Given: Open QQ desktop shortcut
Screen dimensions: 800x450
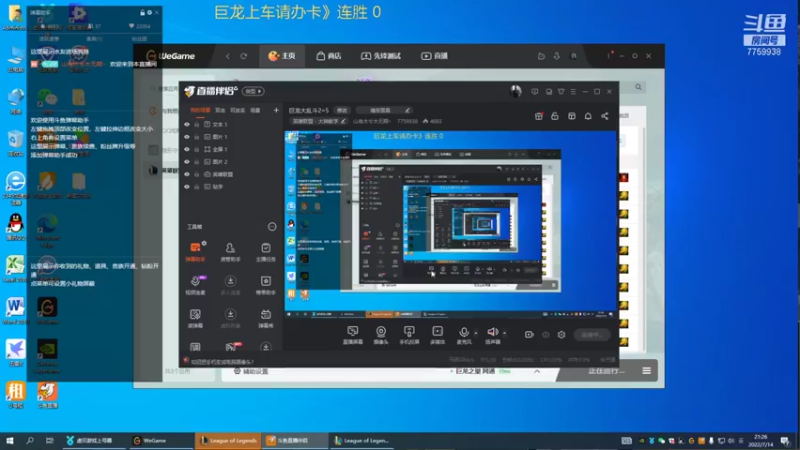Looking at the screenshot, I should (x=16, y=227).
